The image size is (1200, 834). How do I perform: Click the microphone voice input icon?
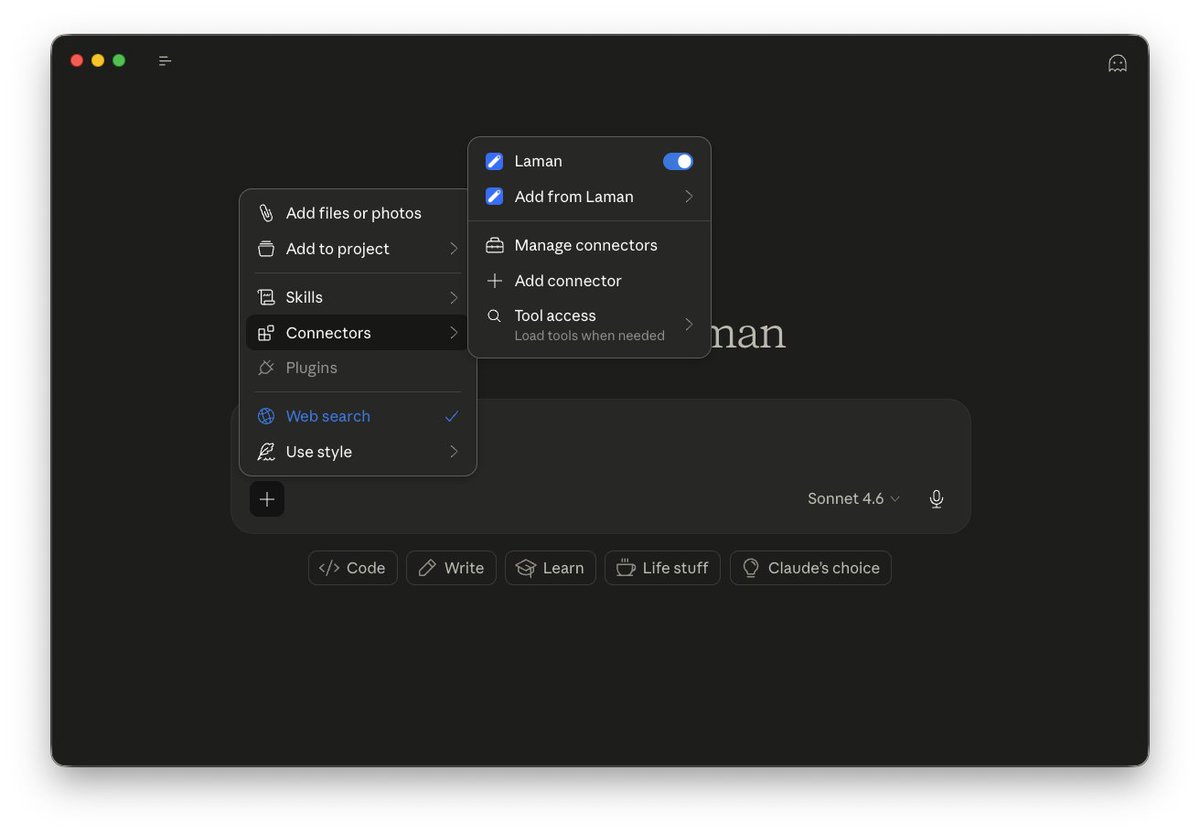tap(936, 499)
